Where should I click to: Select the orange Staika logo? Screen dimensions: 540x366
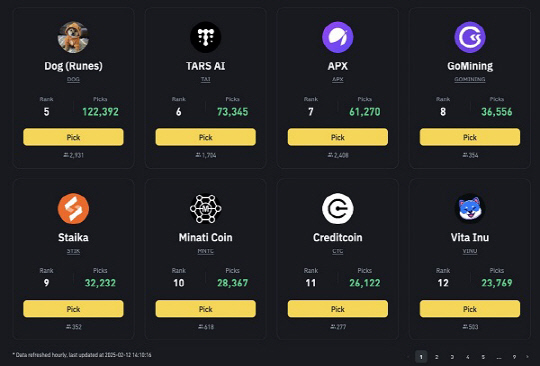[73, 209]
